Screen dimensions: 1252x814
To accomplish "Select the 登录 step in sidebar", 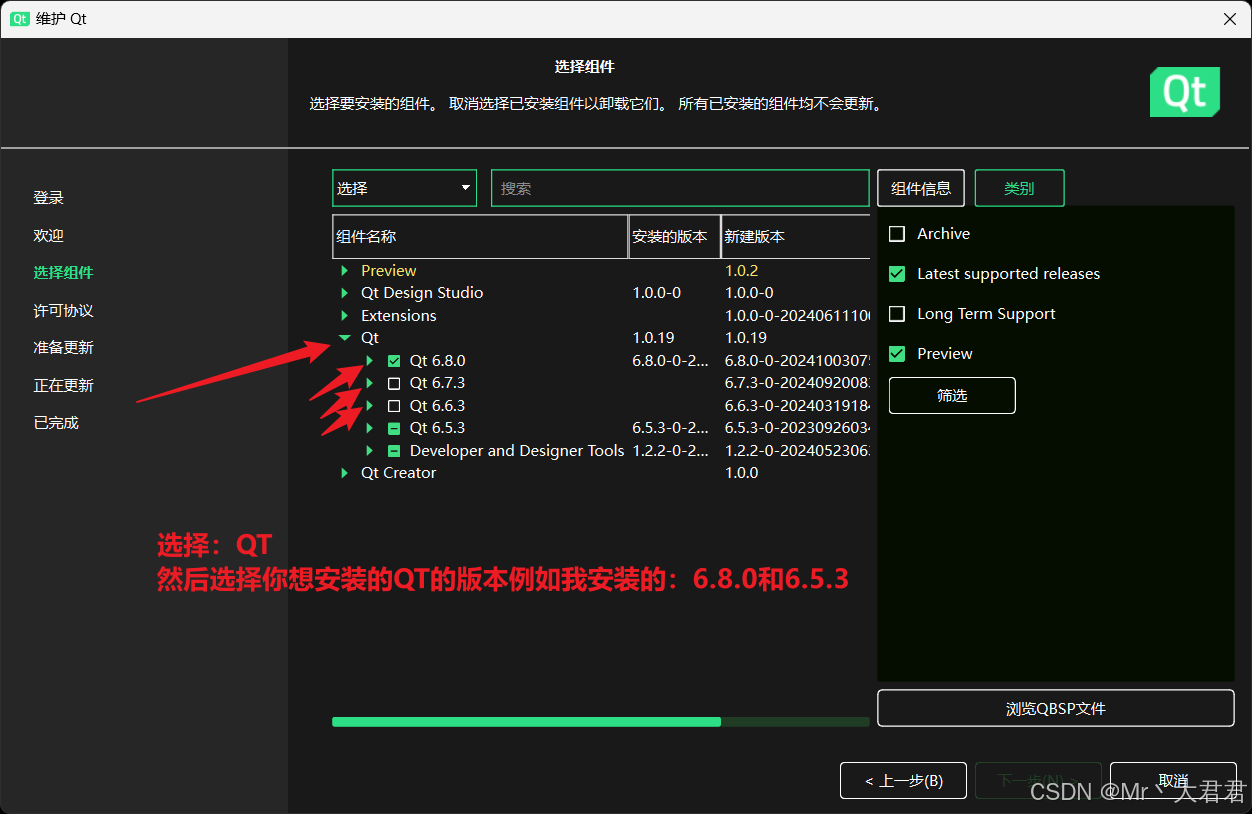I will 49,198.
